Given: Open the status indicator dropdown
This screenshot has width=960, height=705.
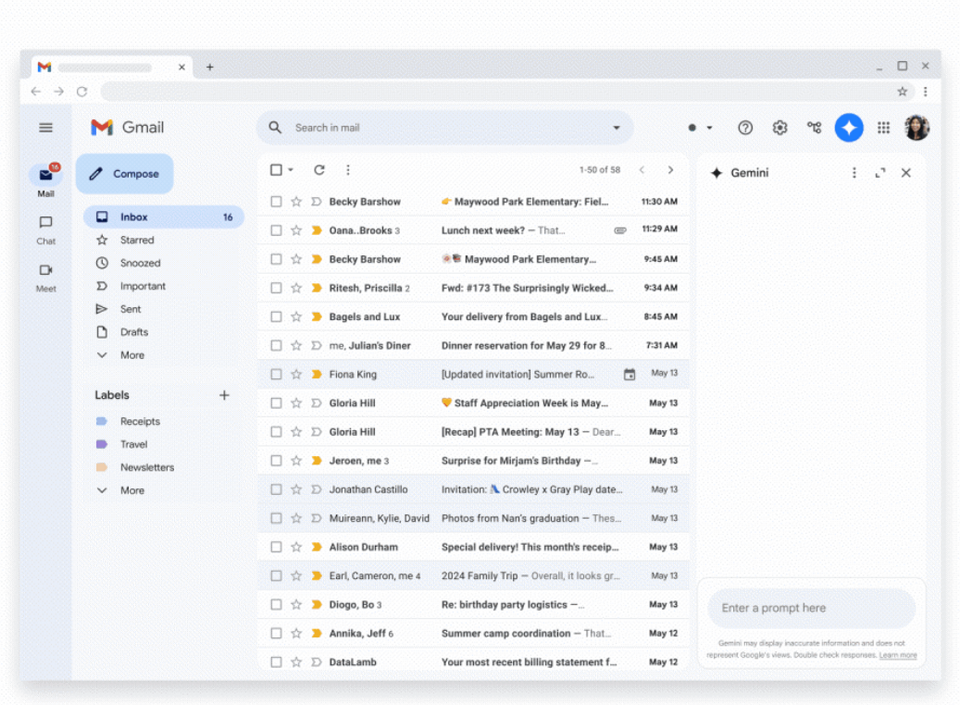Looking at the screenshot, I should pos(700,128).
